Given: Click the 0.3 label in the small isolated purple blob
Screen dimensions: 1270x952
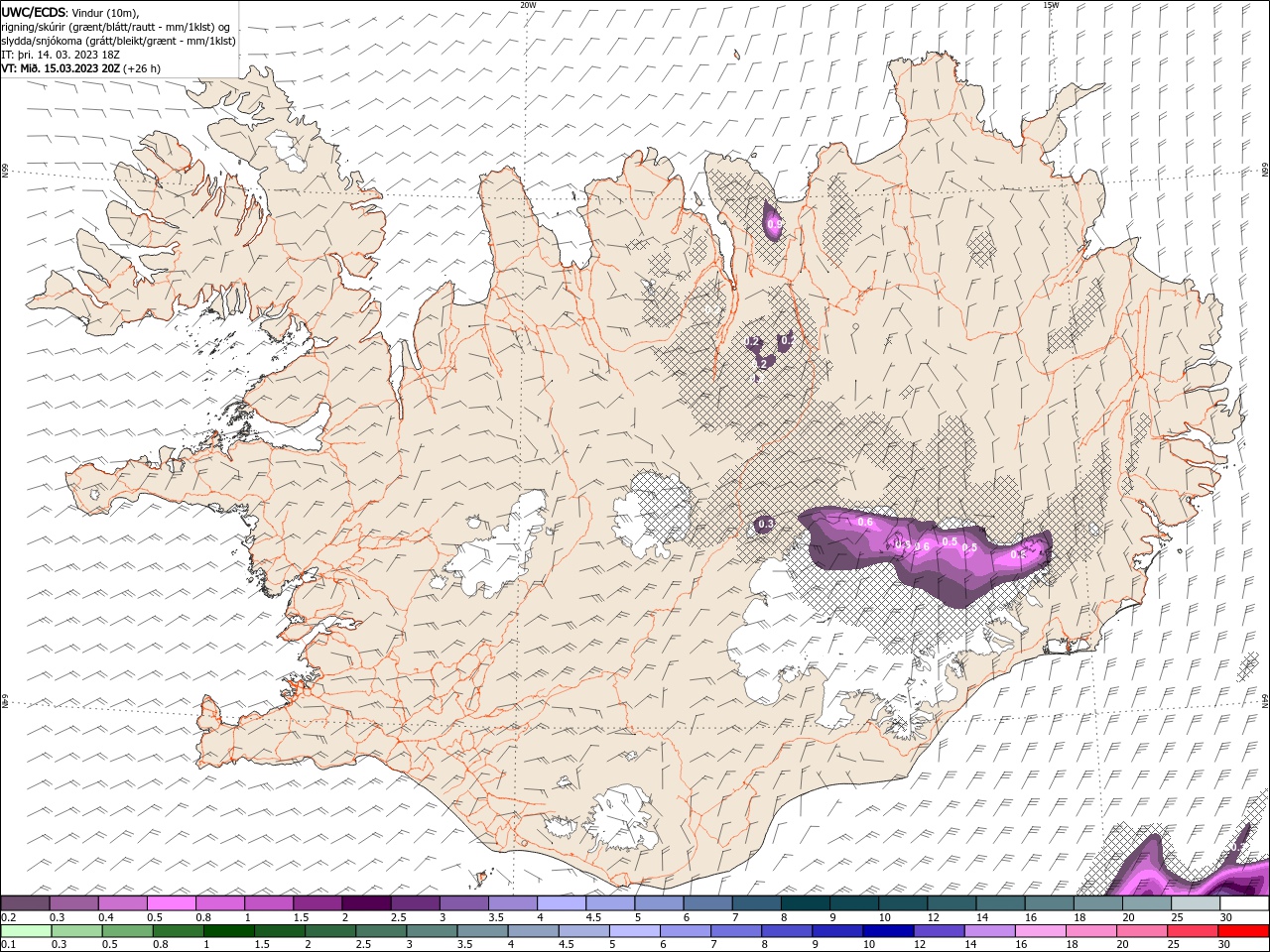Looking at the screenshot, I should point(766,524).
